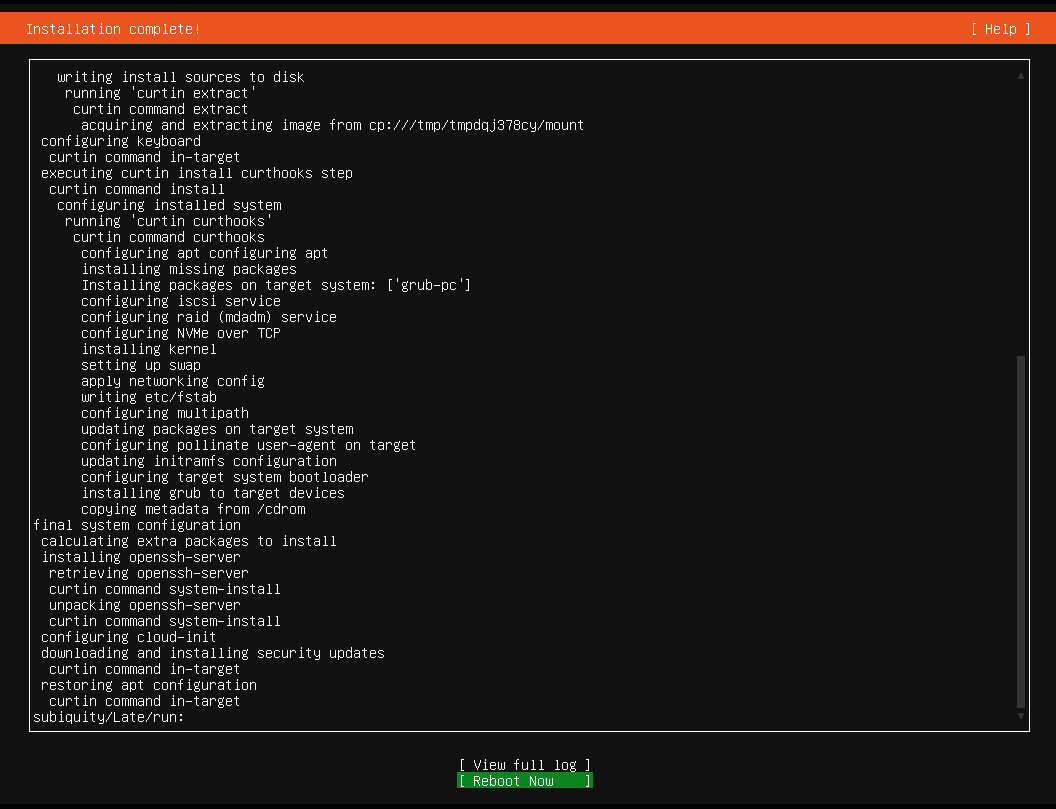Click 'configuring apt configuring apt' line
This screenshot has height=809, width=1056.
(x=205, y=253)
